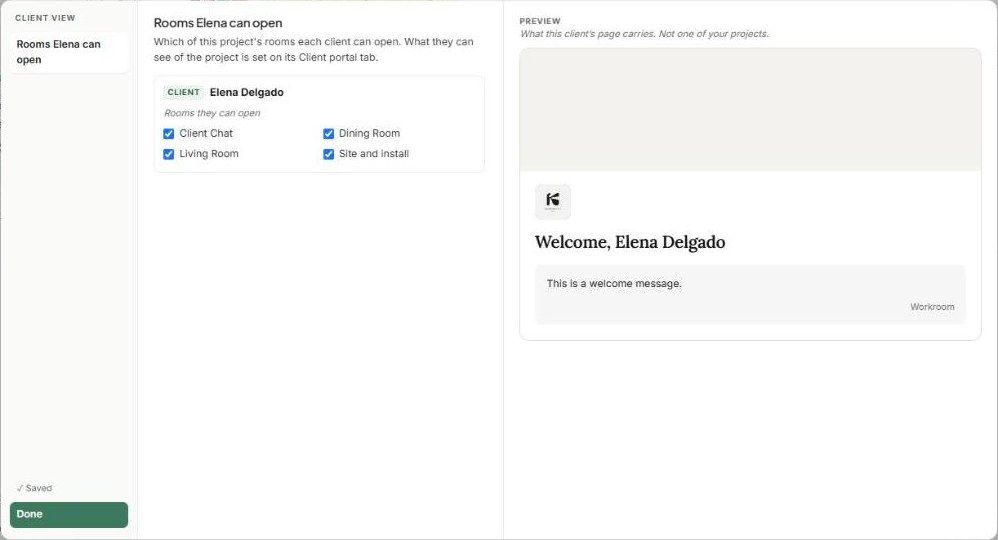The image size is (998, 540).
Task: Disable Dining Room access checkbox
Action: pyautogui.click(x=328, y=134)
